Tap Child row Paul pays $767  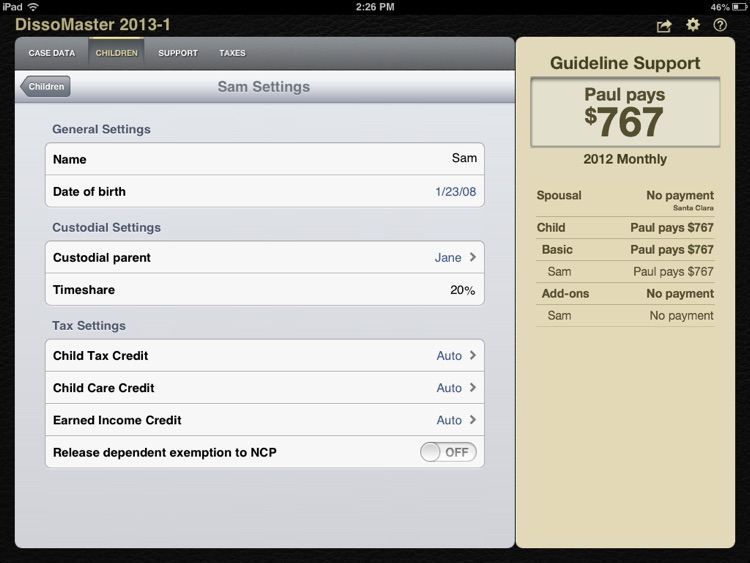click(x=625, y=228)
